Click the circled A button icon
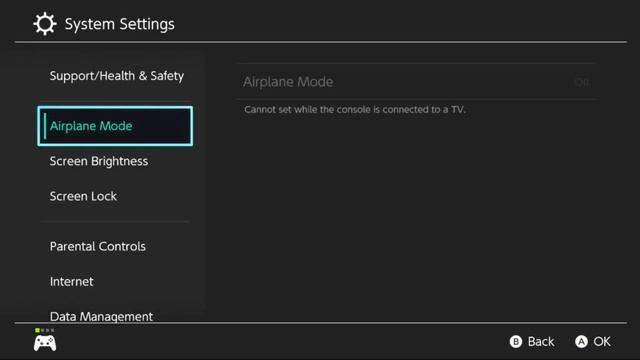 [581, 342]
